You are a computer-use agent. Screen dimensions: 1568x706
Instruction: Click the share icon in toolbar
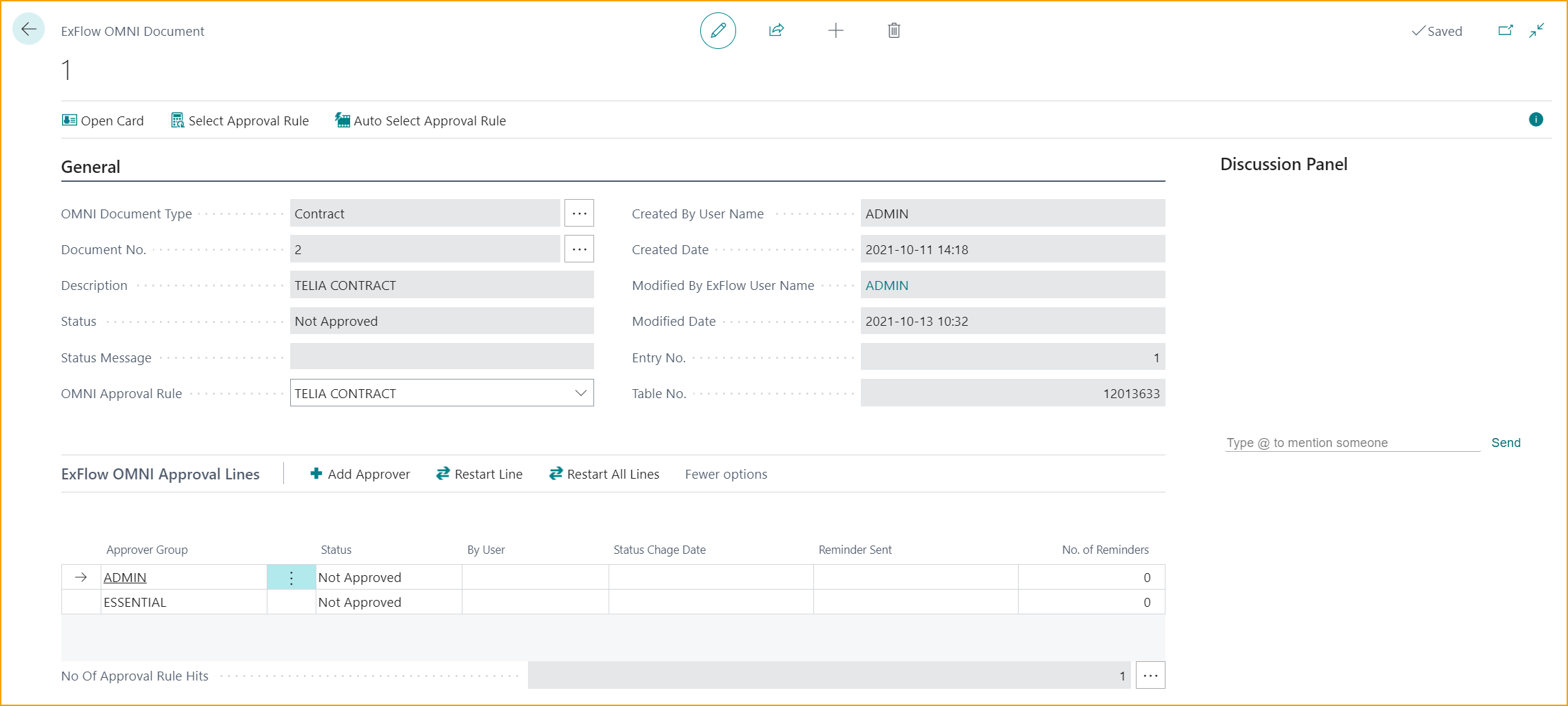[x=776, y=30]
